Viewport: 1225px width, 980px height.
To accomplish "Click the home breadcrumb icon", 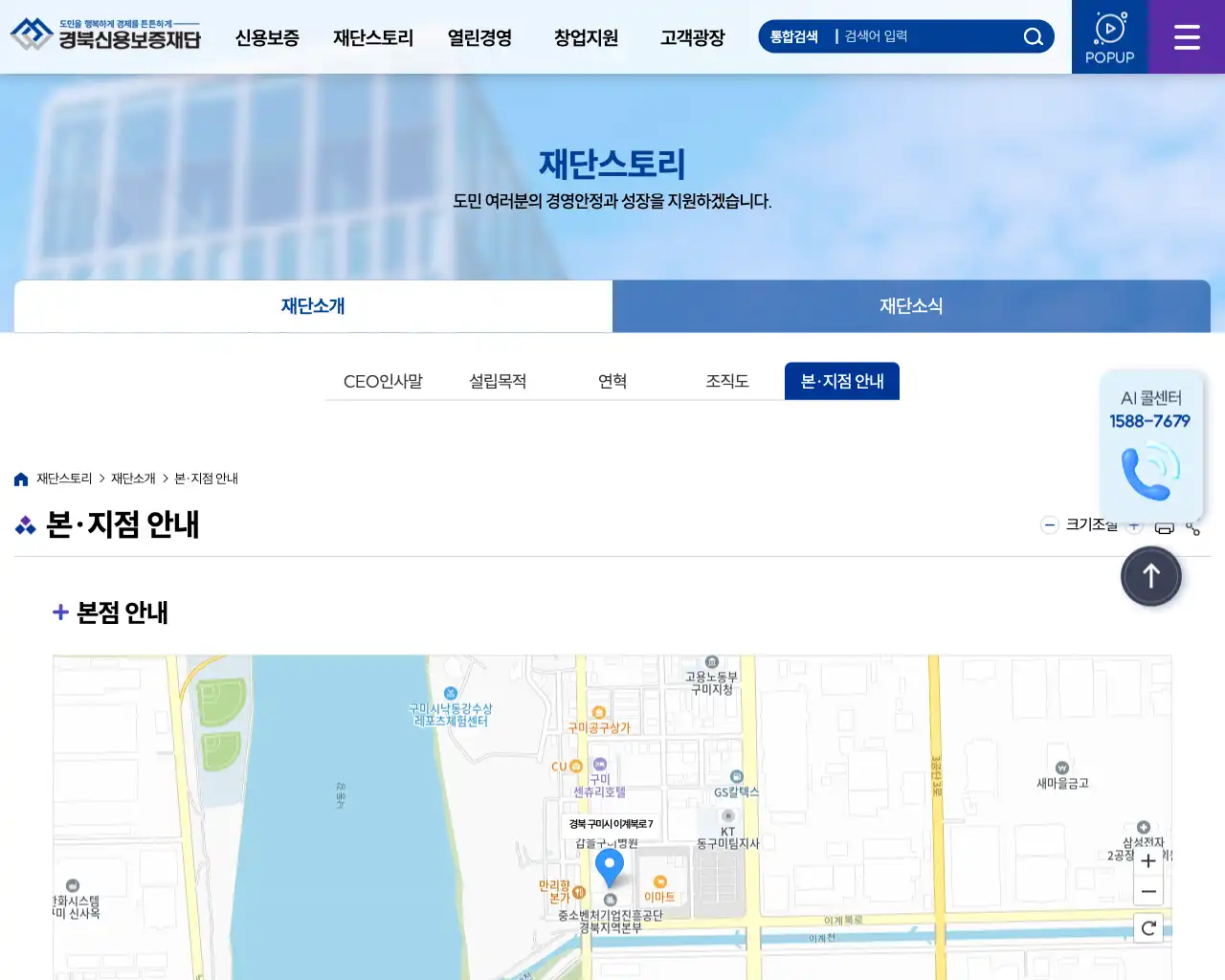I will point(21,479).
